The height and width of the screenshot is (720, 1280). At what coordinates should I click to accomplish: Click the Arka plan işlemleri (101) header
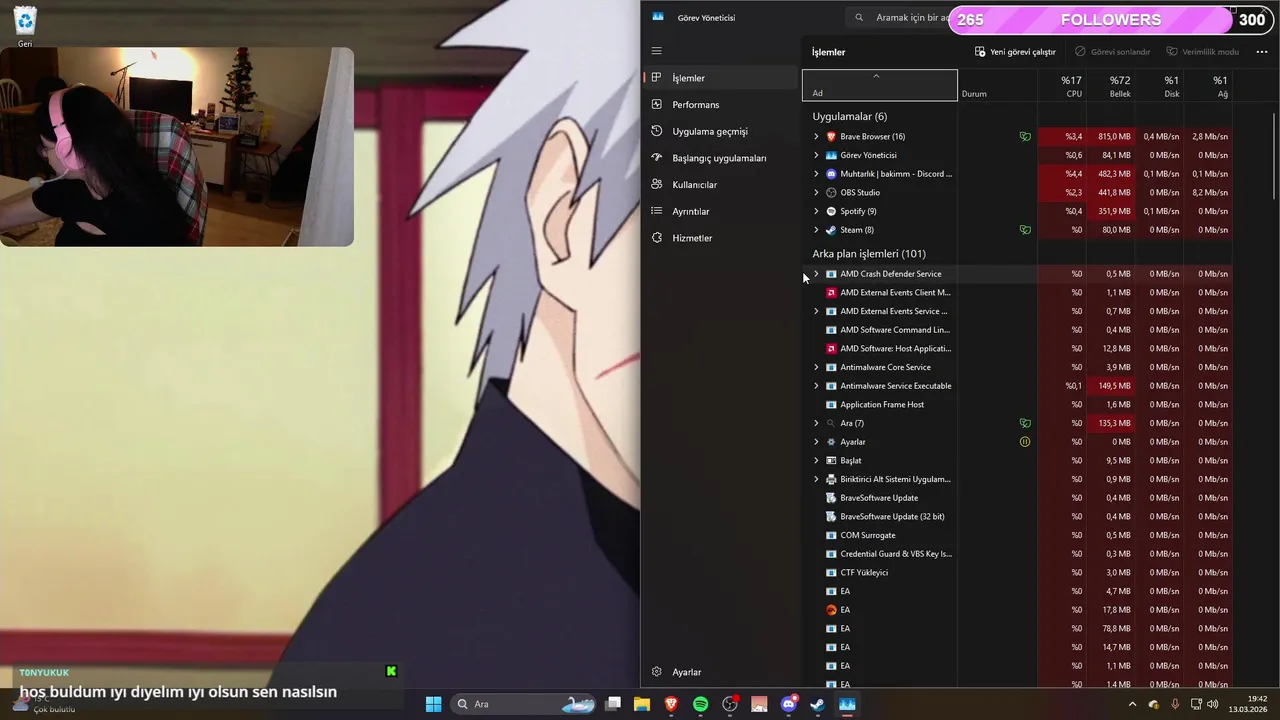(869, 254)
